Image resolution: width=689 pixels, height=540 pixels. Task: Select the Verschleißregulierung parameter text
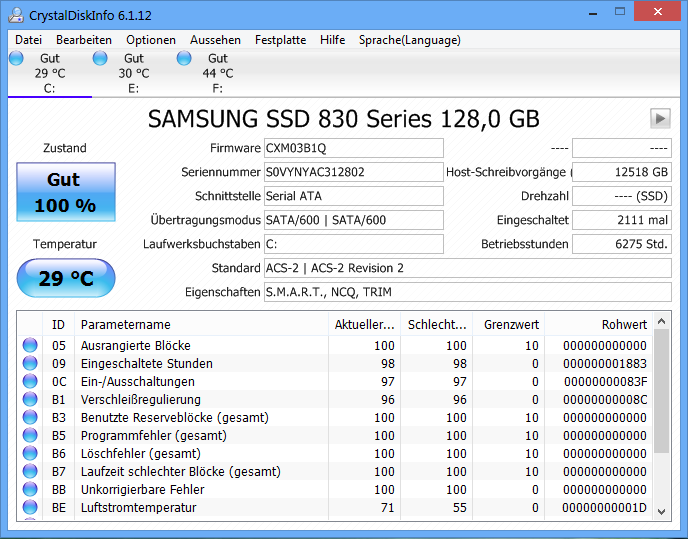coord(141,400)
